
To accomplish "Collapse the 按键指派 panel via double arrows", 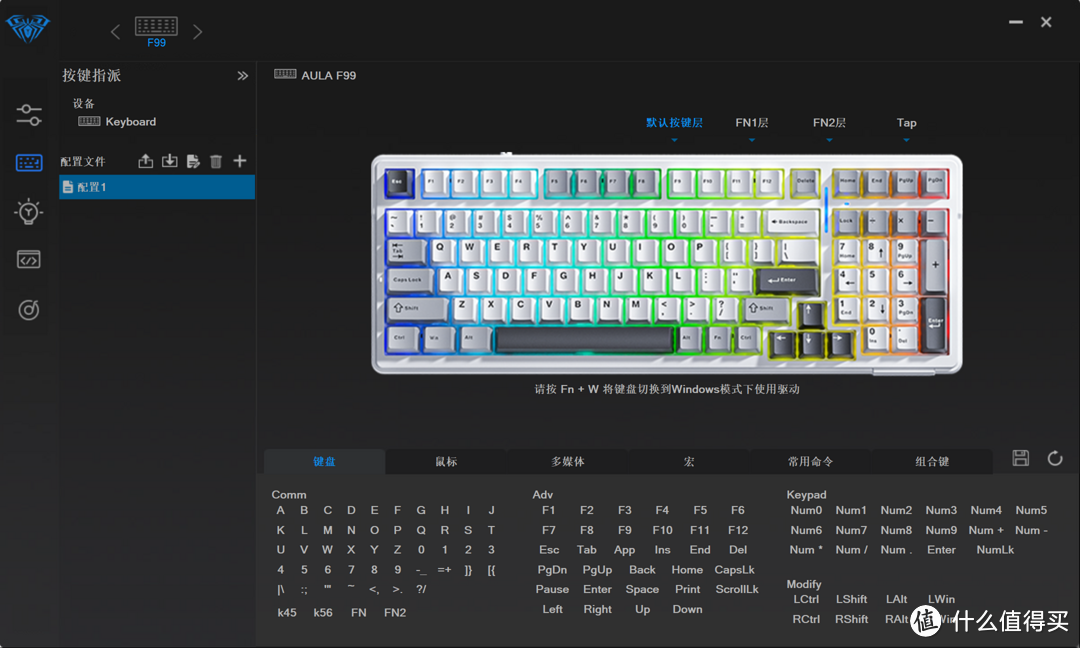I will coord(242,74).
